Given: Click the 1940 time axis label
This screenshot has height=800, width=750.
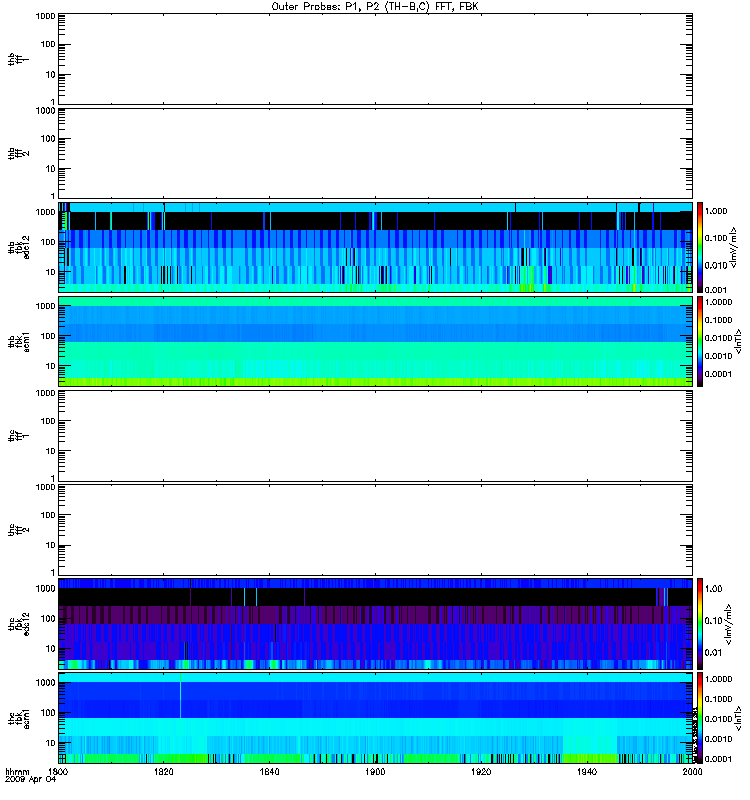Looking at the screenshot, I should point(587,772).
